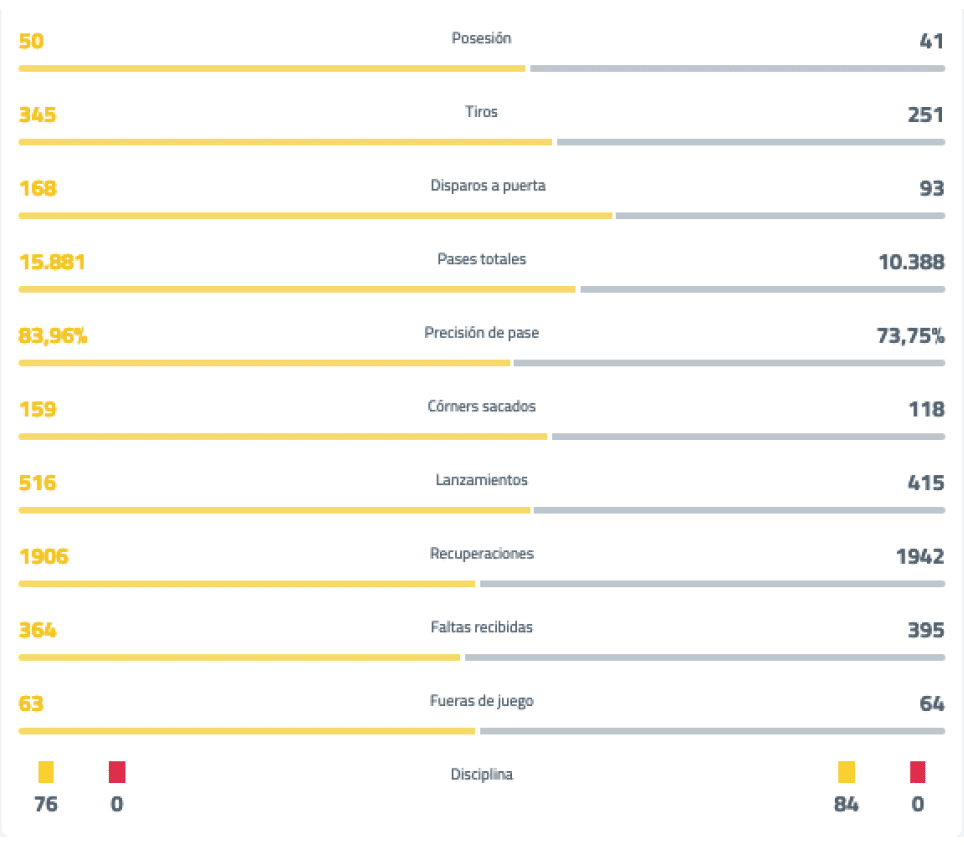Select the Disciplina label
The width and height of the screenshot is (964, 845).
tap(481, 775)
